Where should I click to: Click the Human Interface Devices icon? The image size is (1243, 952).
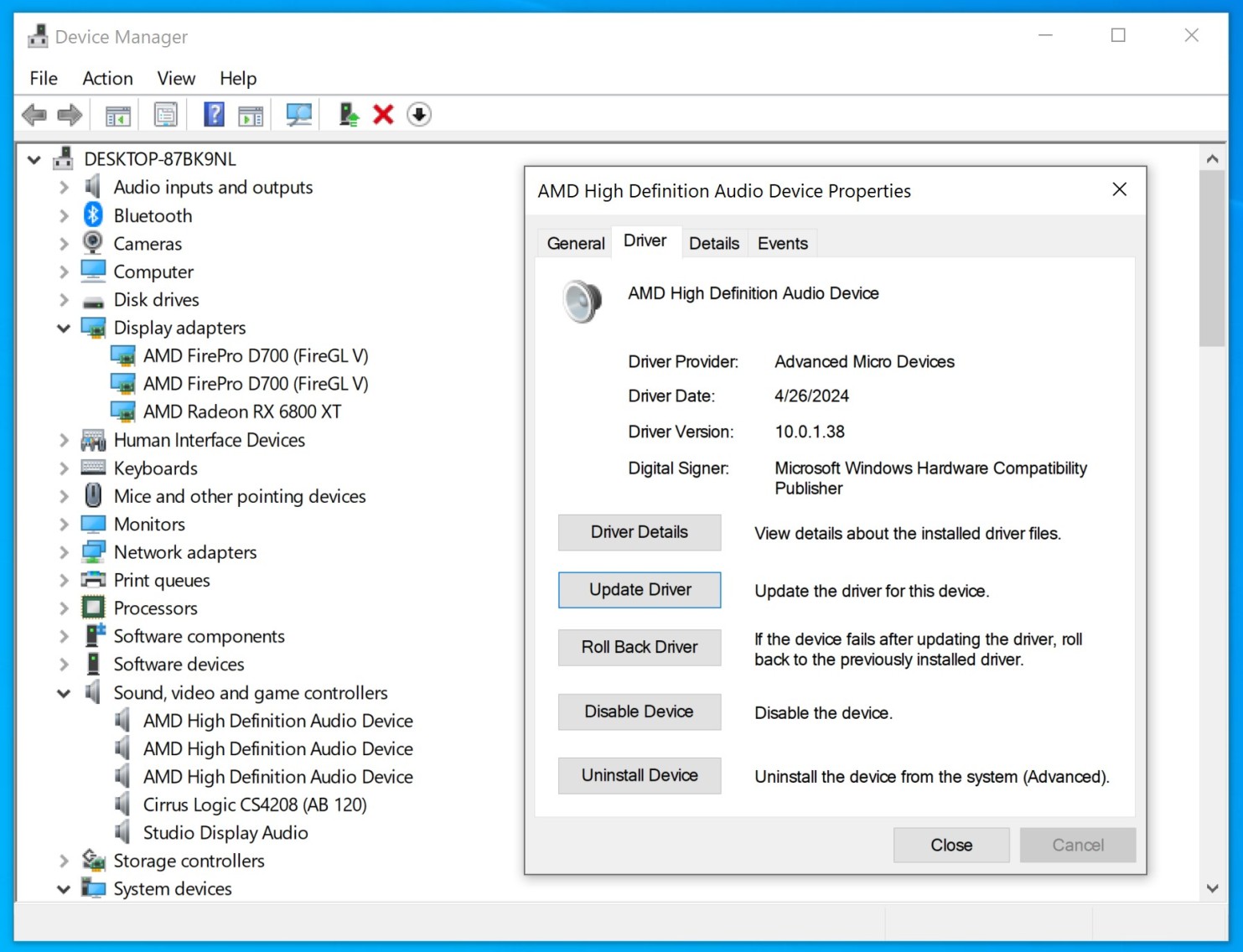pos(93,440)
